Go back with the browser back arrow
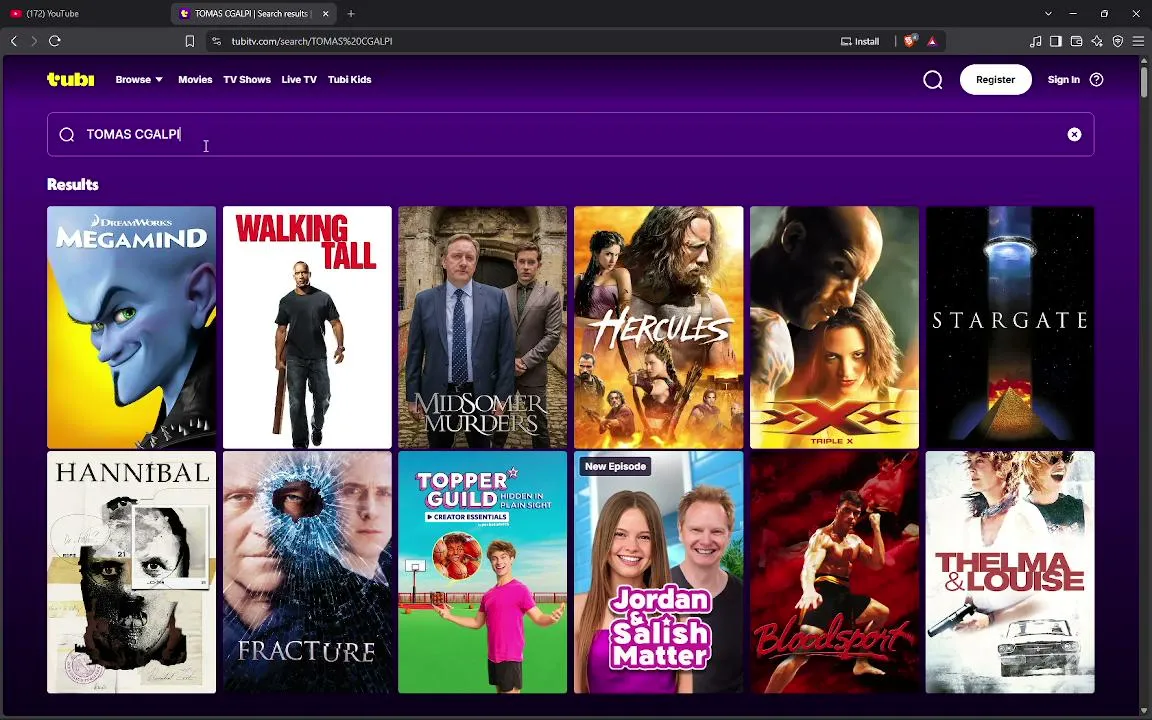The image size is (1152, 720). coord(13,41)
